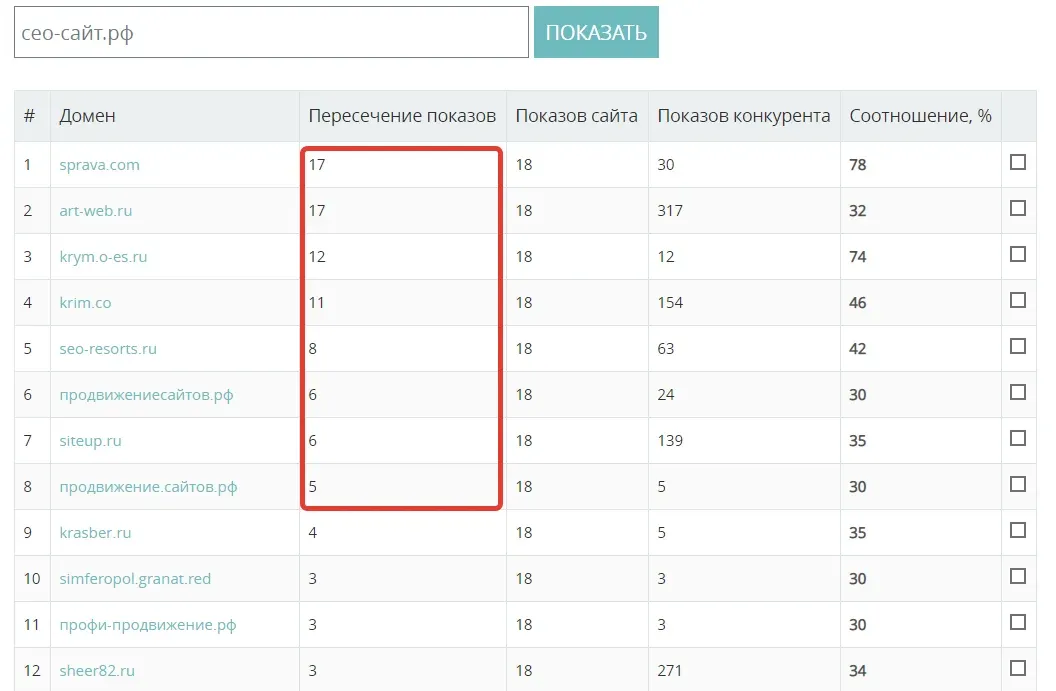Select the checkbox for krim.co row
1056x691 pixels.
click(x=1018, y=300)
